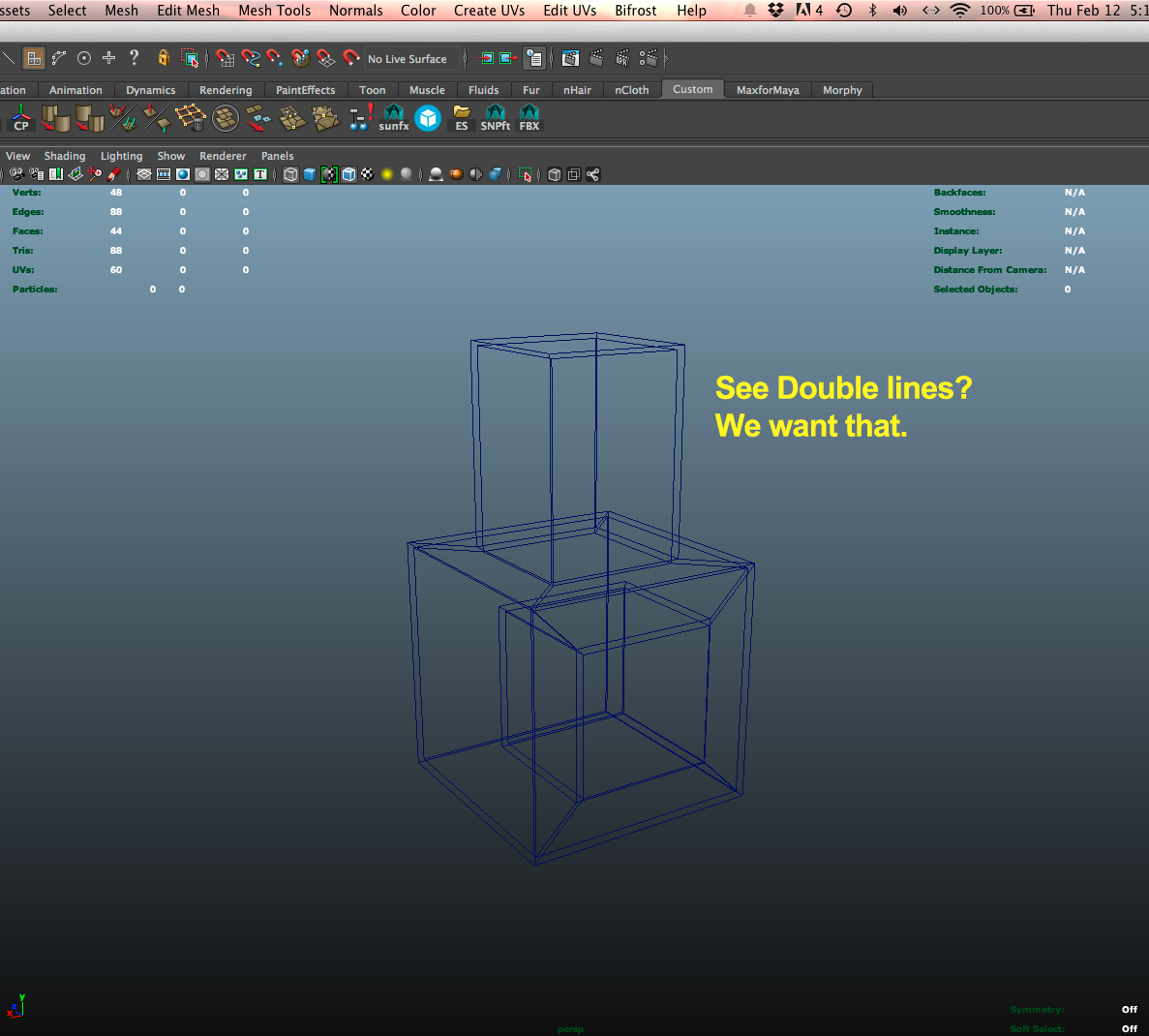Click the CP center pivot shelf icon
1149x1036 pixels.
pos(21,118)
